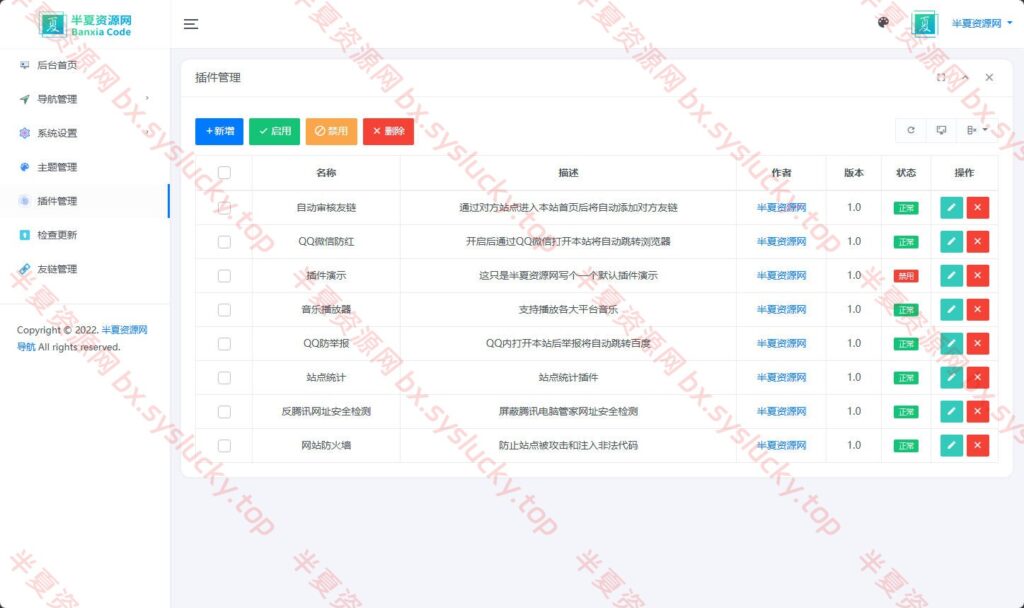Toggle the select-all header checkbox
The image size is (1024, 608).
pos(224,172)
